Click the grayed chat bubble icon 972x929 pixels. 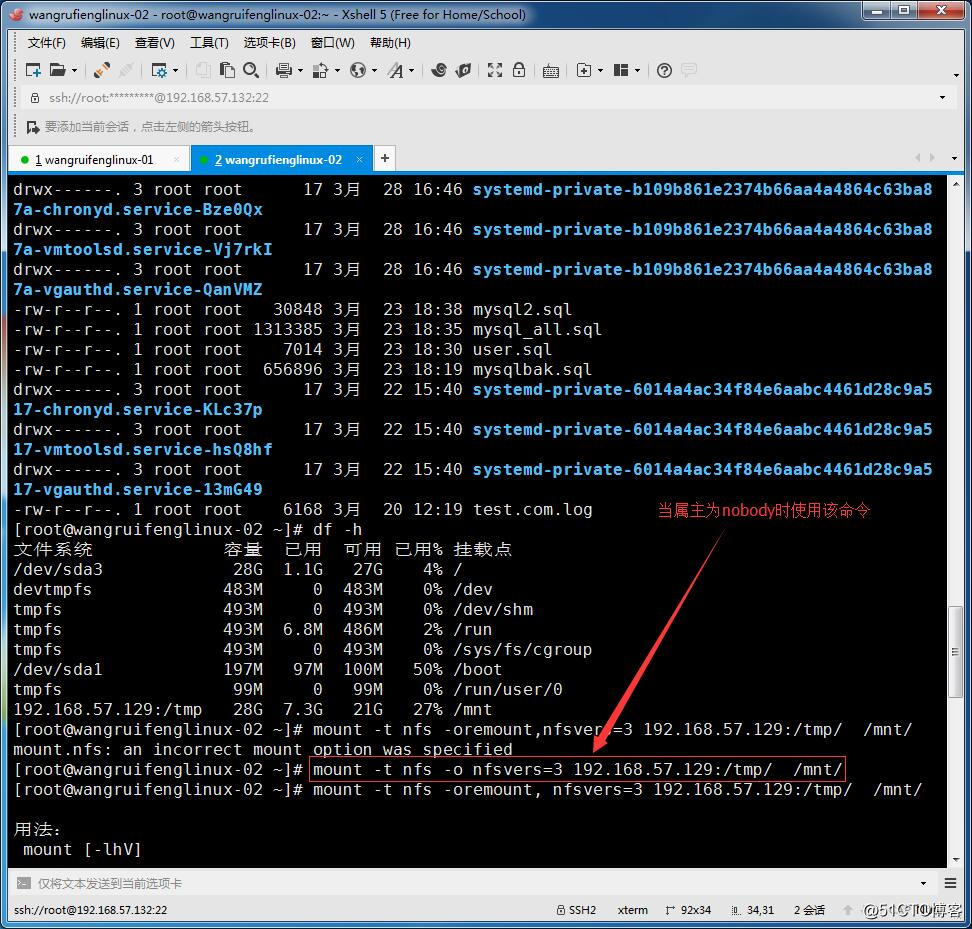tap(688, 70)
